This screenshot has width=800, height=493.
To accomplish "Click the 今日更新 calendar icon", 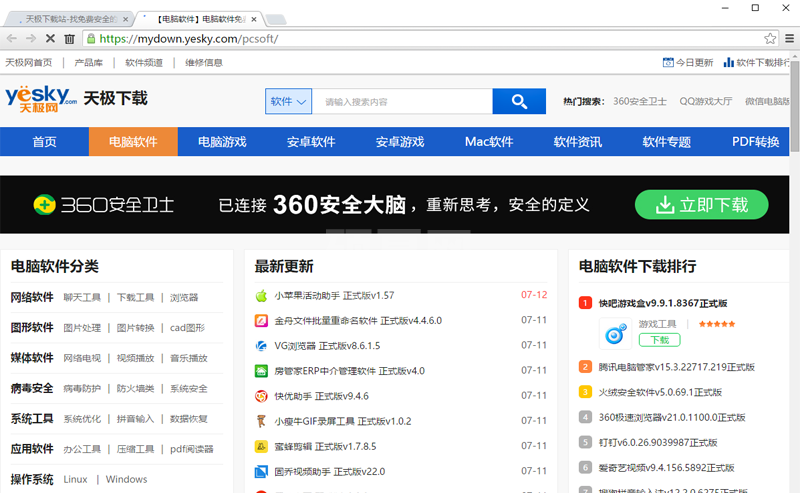I will pyautogui.click(x=668, y=62).
